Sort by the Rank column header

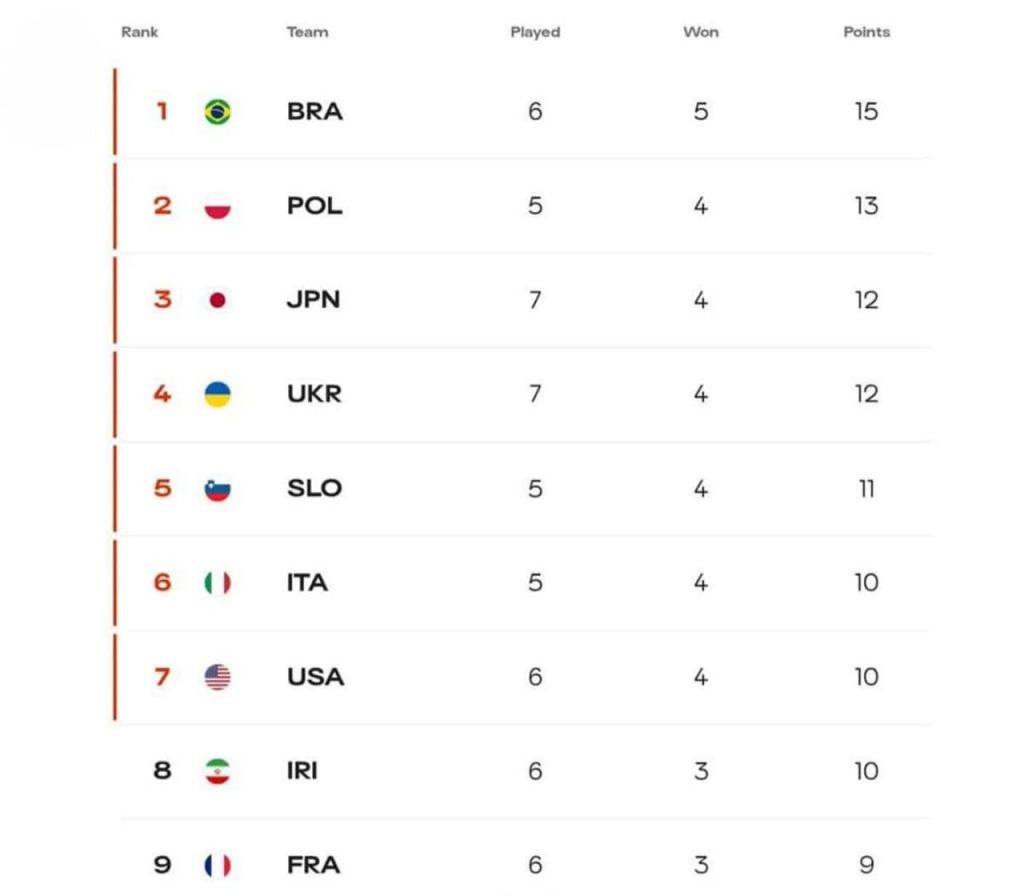tap(139, 32)
